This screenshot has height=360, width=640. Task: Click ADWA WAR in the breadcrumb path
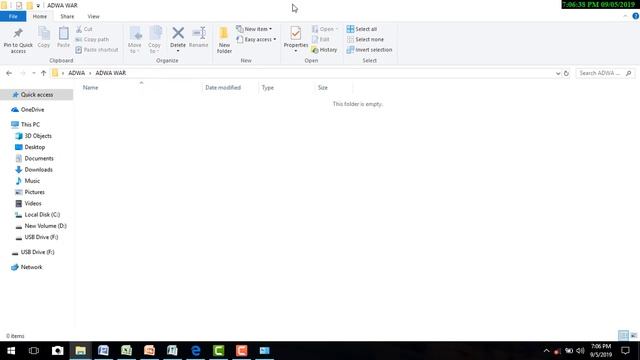click(x=111, y=73)
